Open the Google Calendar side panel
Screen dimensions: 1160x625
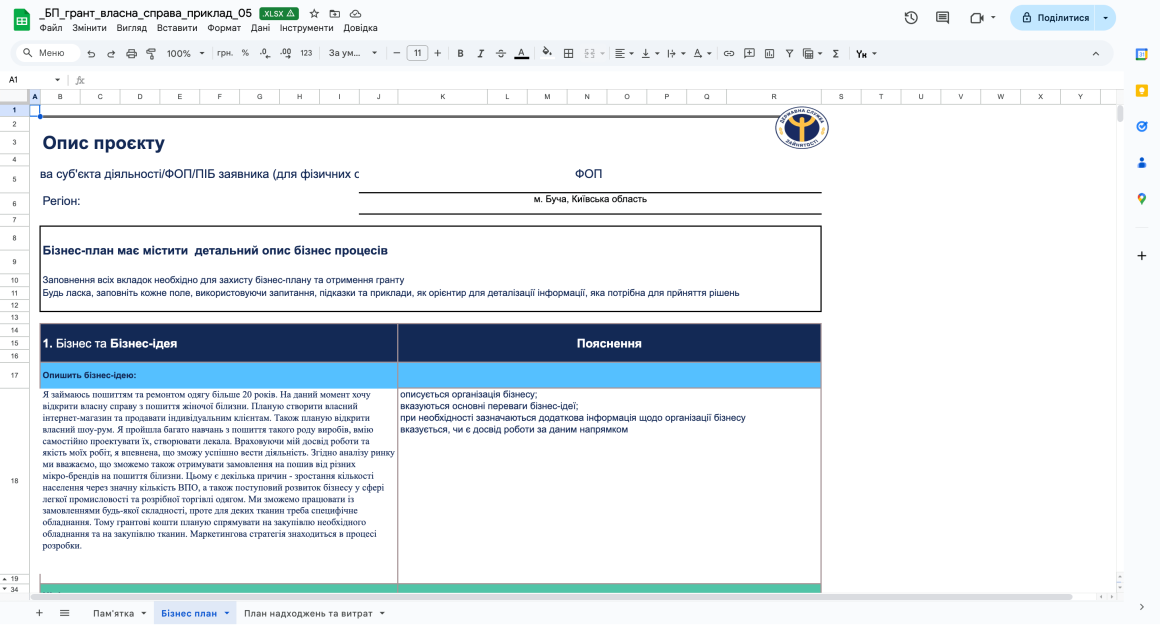point(1142,54)
